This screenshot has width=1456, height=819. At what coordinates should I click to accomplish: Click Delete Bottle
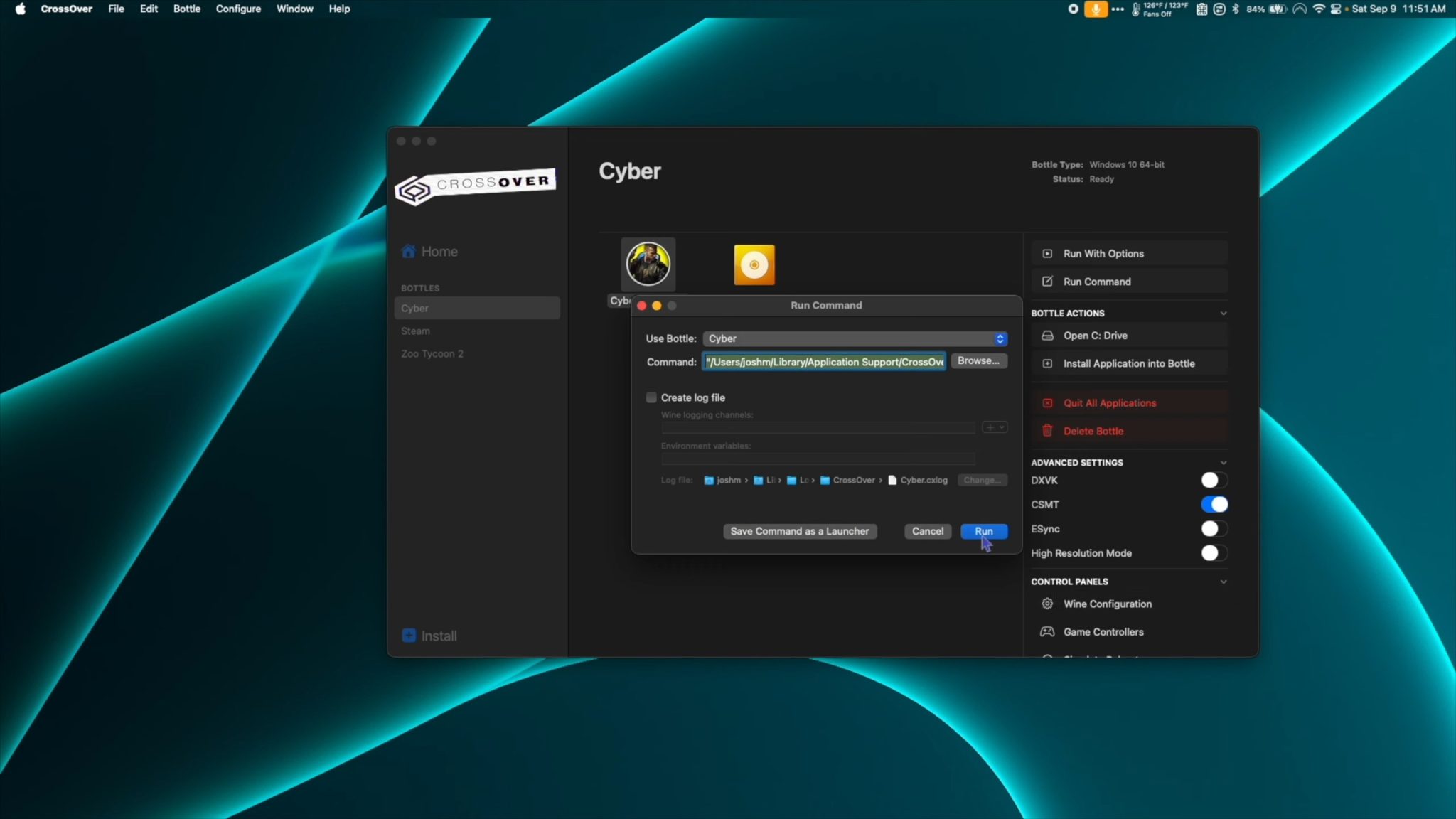tap(1129, 431)
